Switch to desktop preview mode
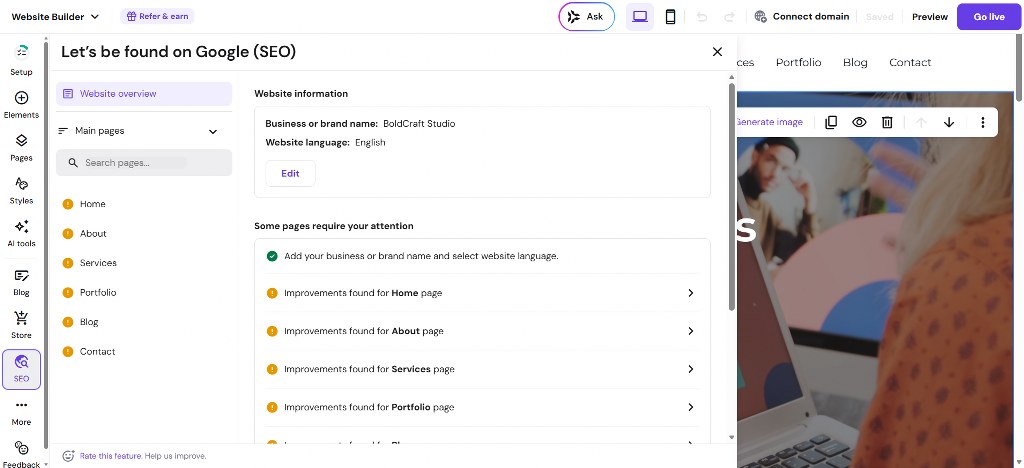This screenshot has width=1024, height=468. click(639, 17)
